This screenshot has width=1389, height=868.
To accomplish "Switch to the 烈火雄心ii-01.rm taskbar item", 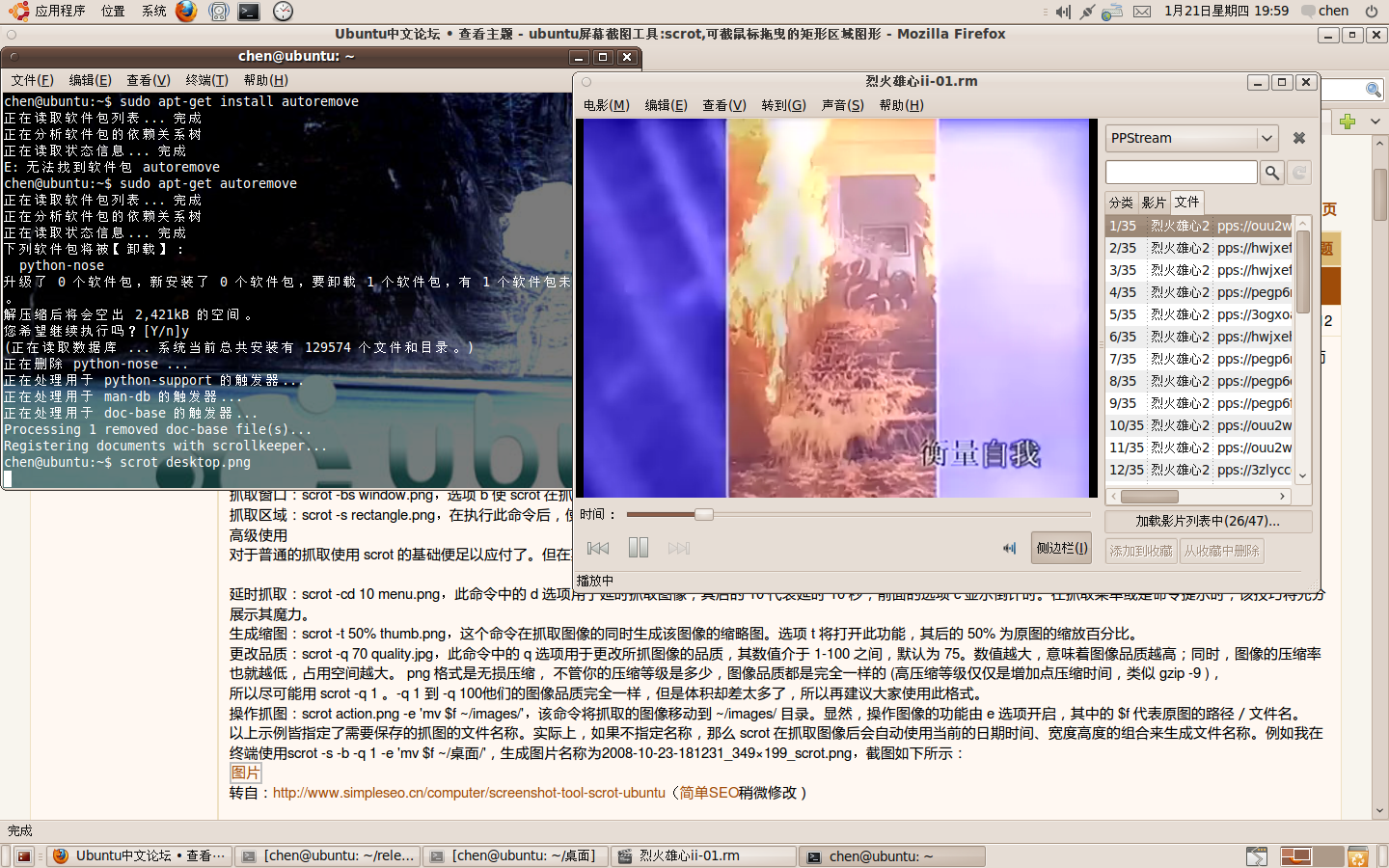I will point(701,856).
